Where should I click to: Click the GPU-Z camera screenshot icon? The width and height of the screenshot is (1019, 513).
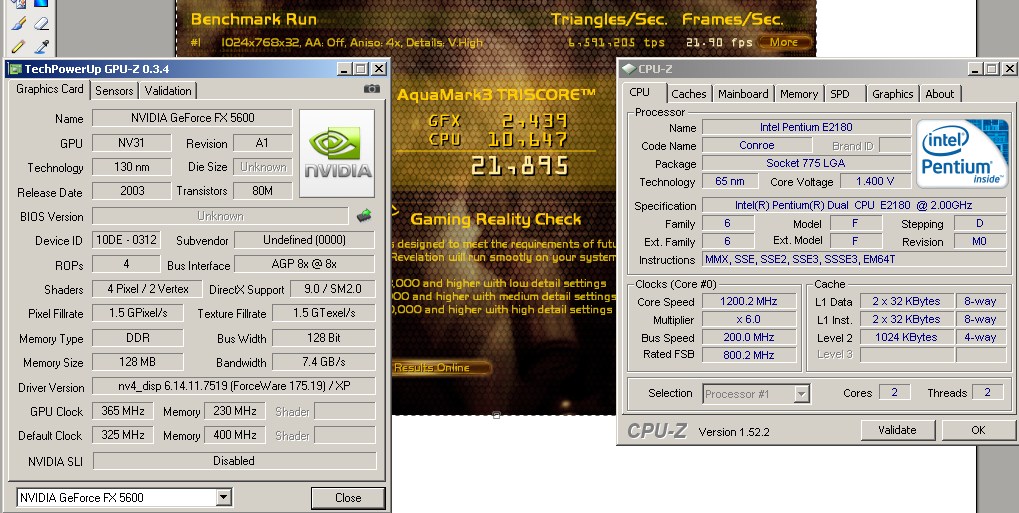372,88
